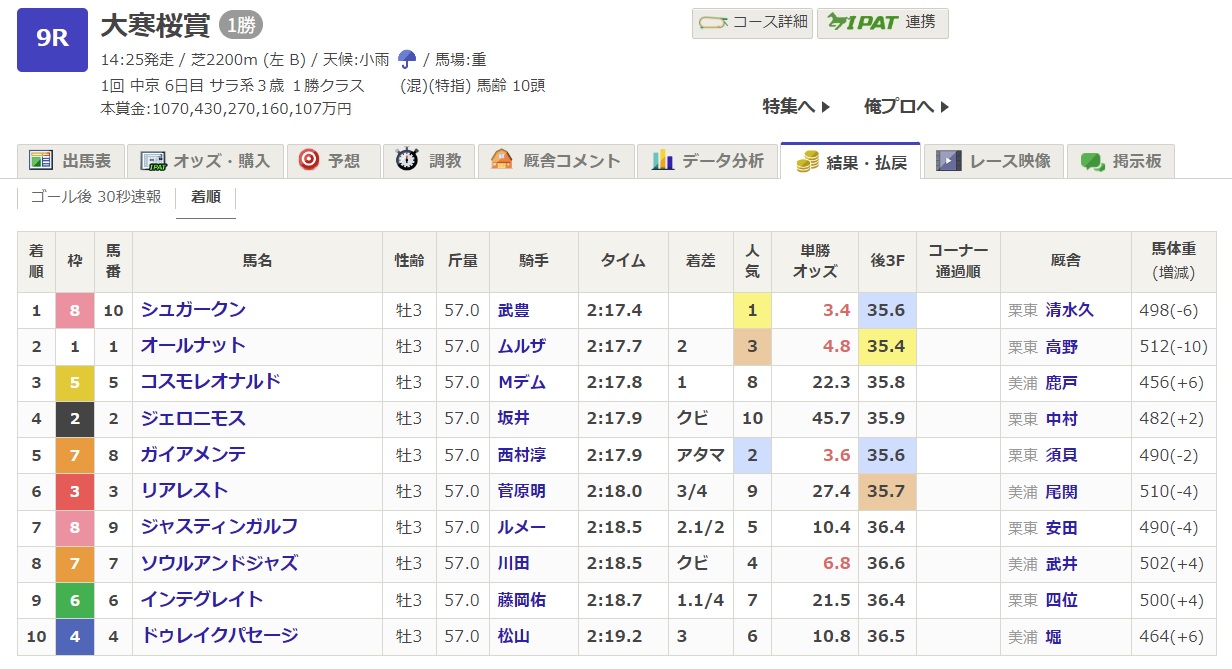Open horse ドゥレイクパセージ details
This screenshot has width=1232, height=669.
click(x=219, y=636)
